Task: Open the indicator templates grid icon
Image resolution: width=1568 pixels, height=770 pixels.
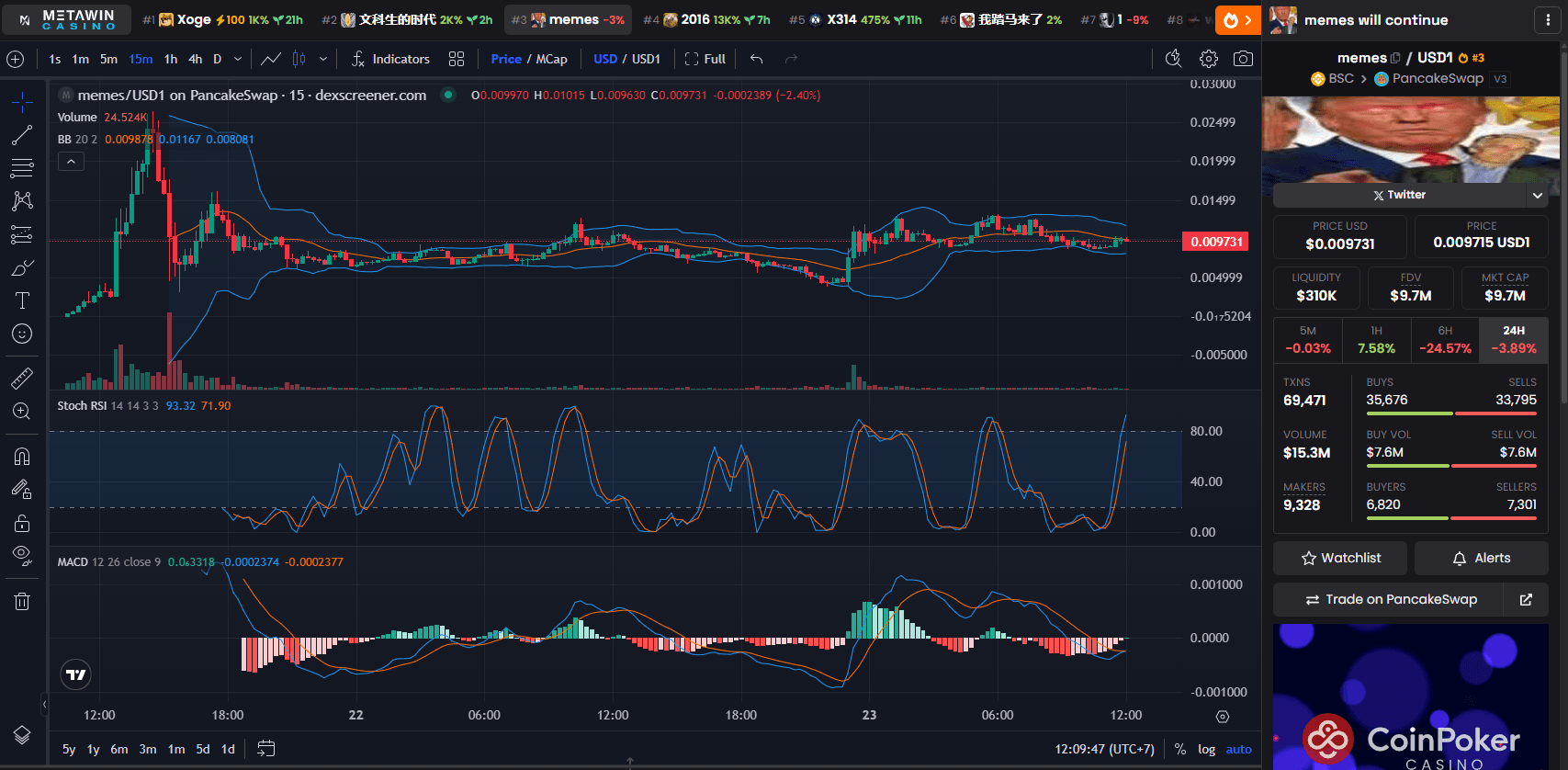Action: 457,59
